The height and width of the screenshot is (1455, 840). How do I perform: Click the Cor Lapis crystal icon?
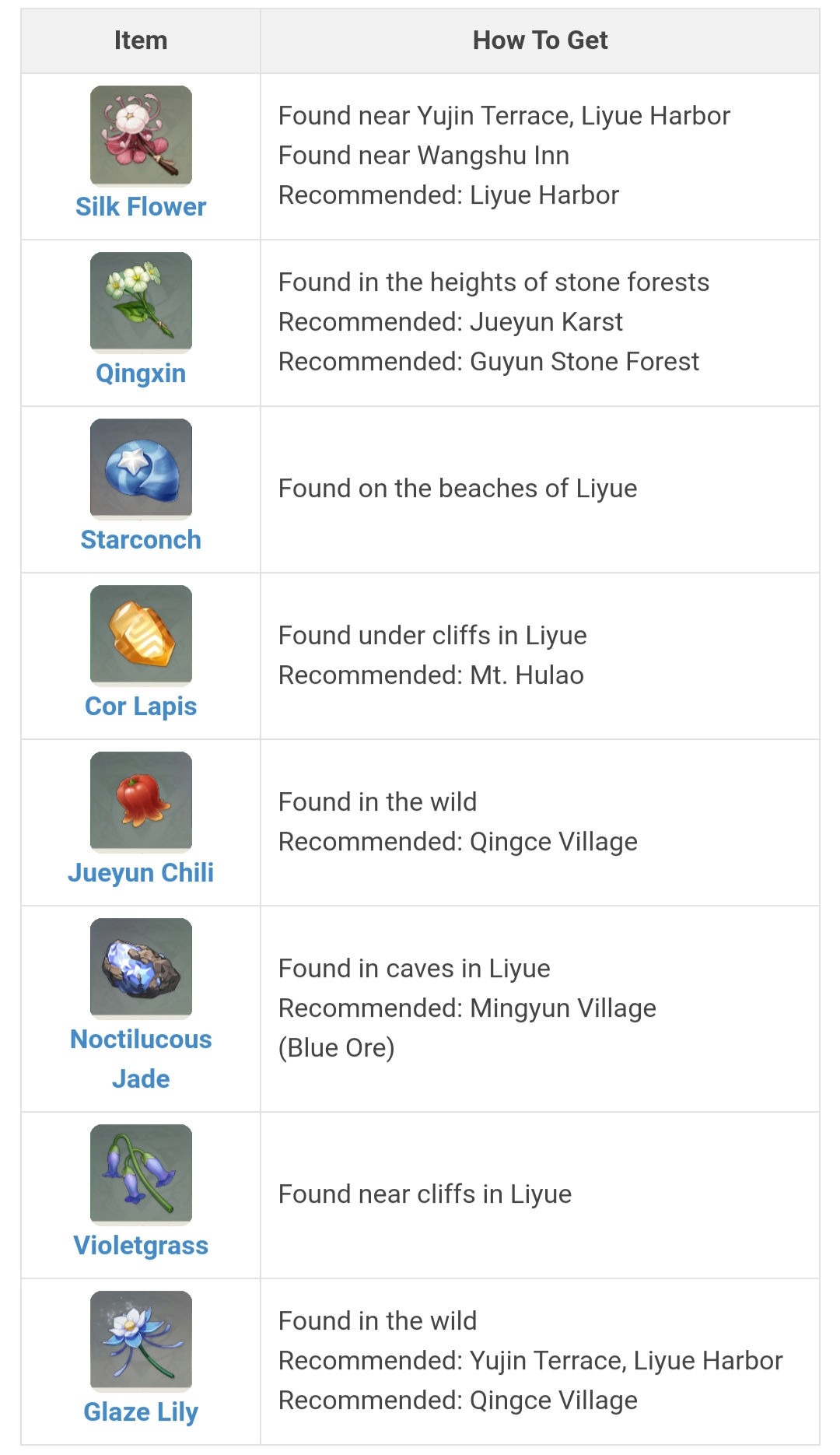point(141,636)
